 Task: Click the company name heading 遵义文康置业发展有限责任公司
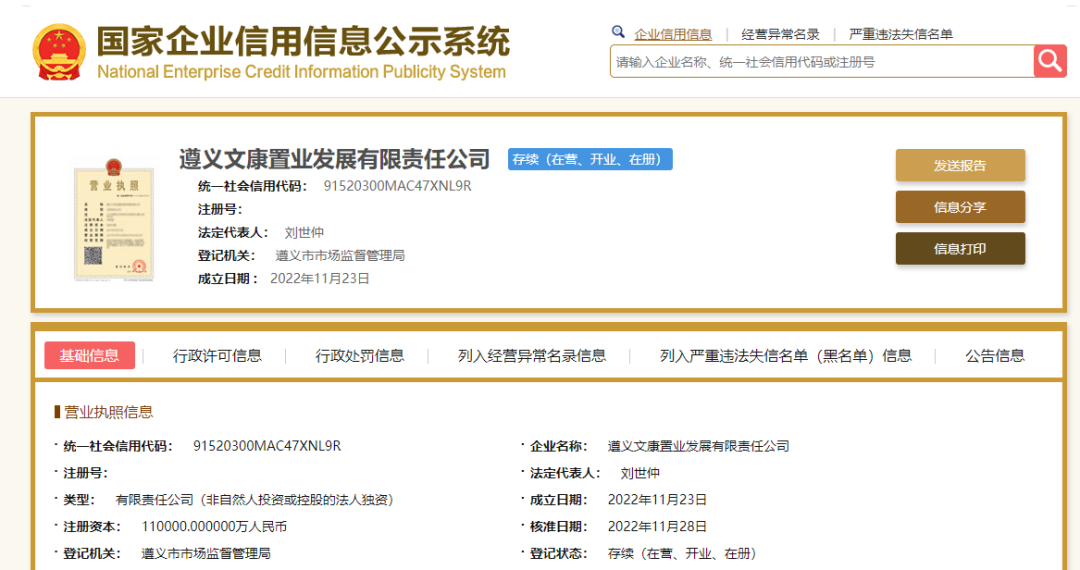[x=335, y=159]
